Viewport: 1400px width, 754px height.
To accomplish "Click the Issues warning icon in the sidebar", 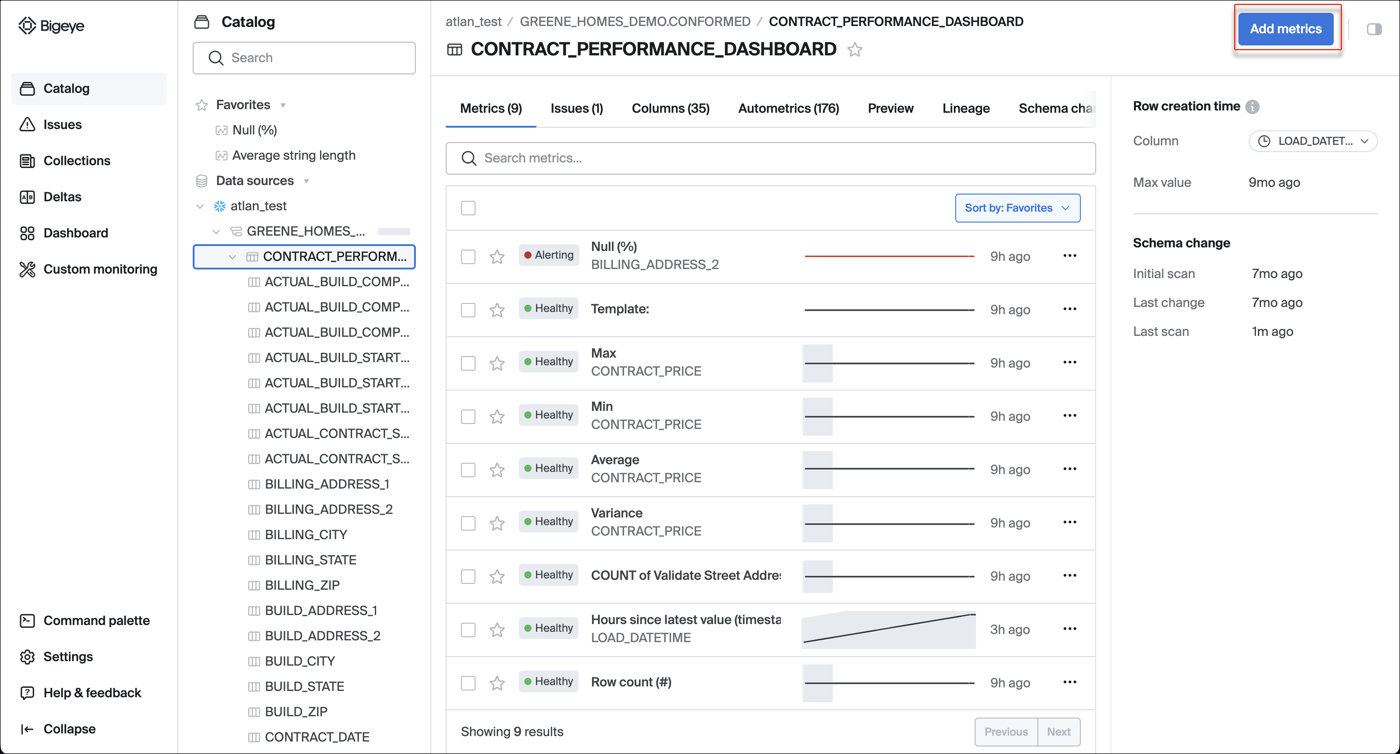I will [27, 125].
